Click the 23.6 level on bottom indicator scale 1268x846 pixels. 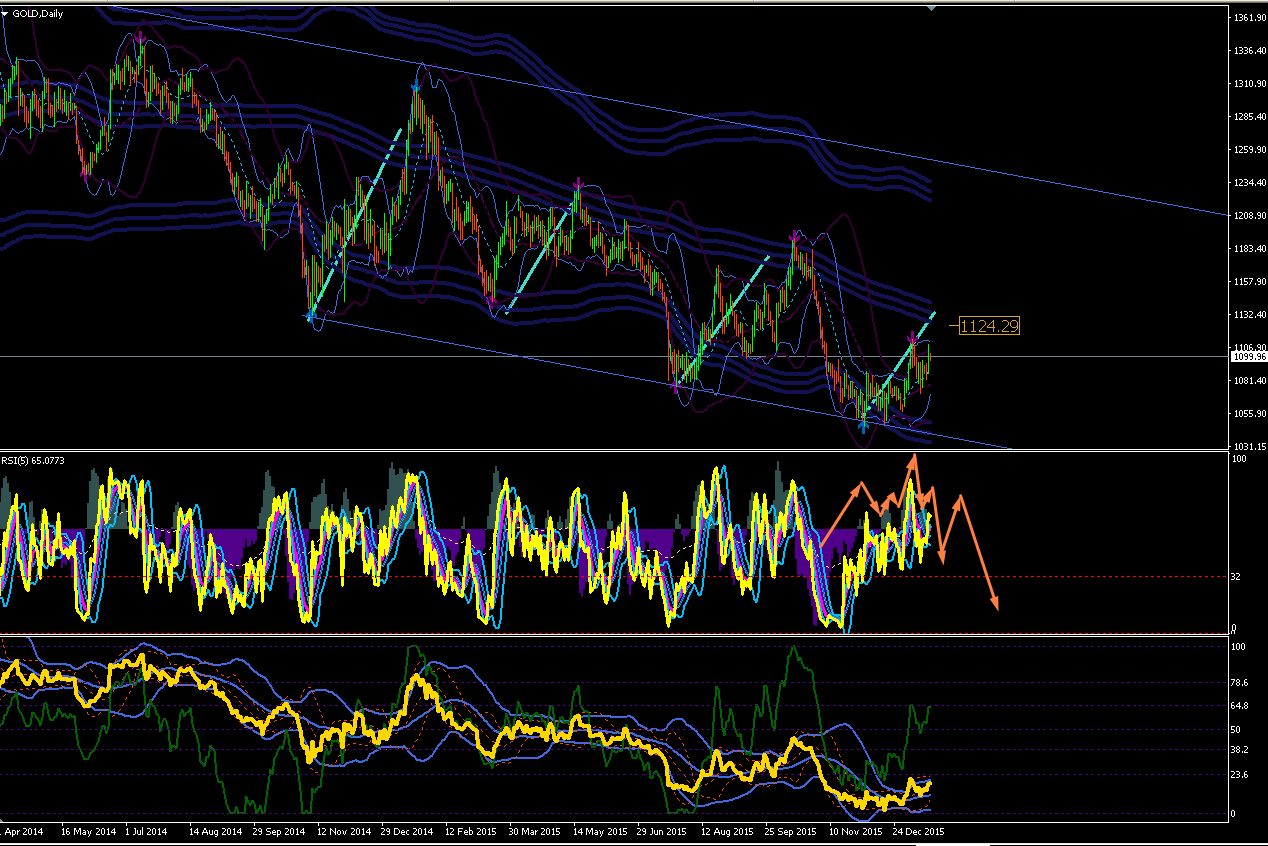point(1239,774)
